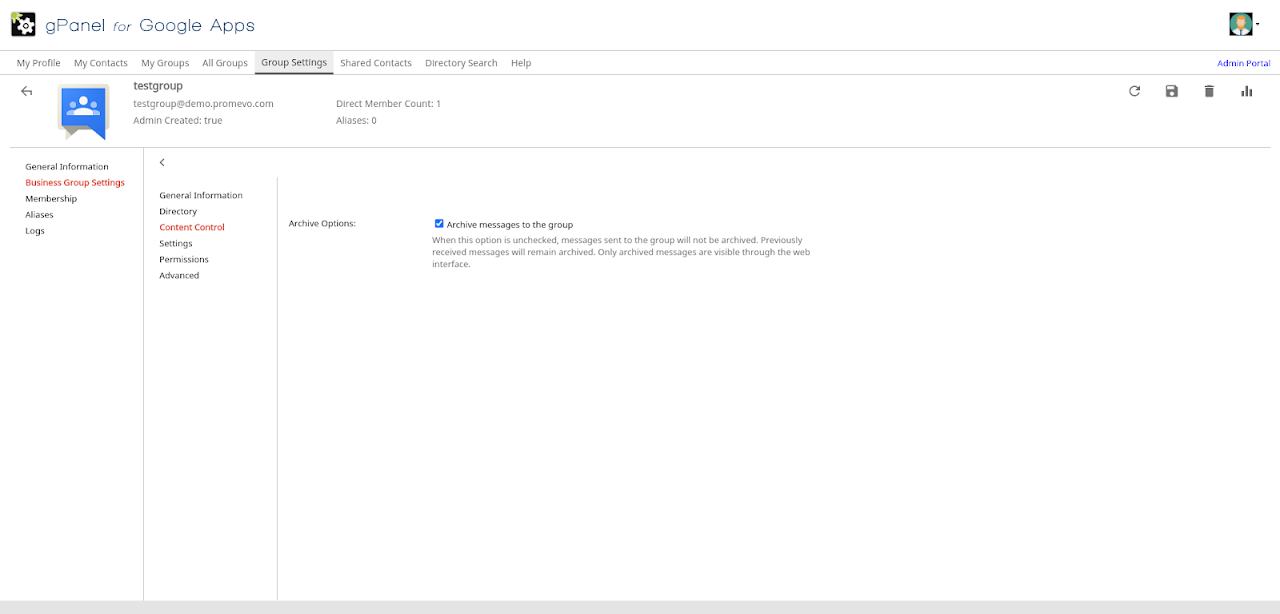
Task: Click the refresh icon in the group header
Action: pos(1134,91)
